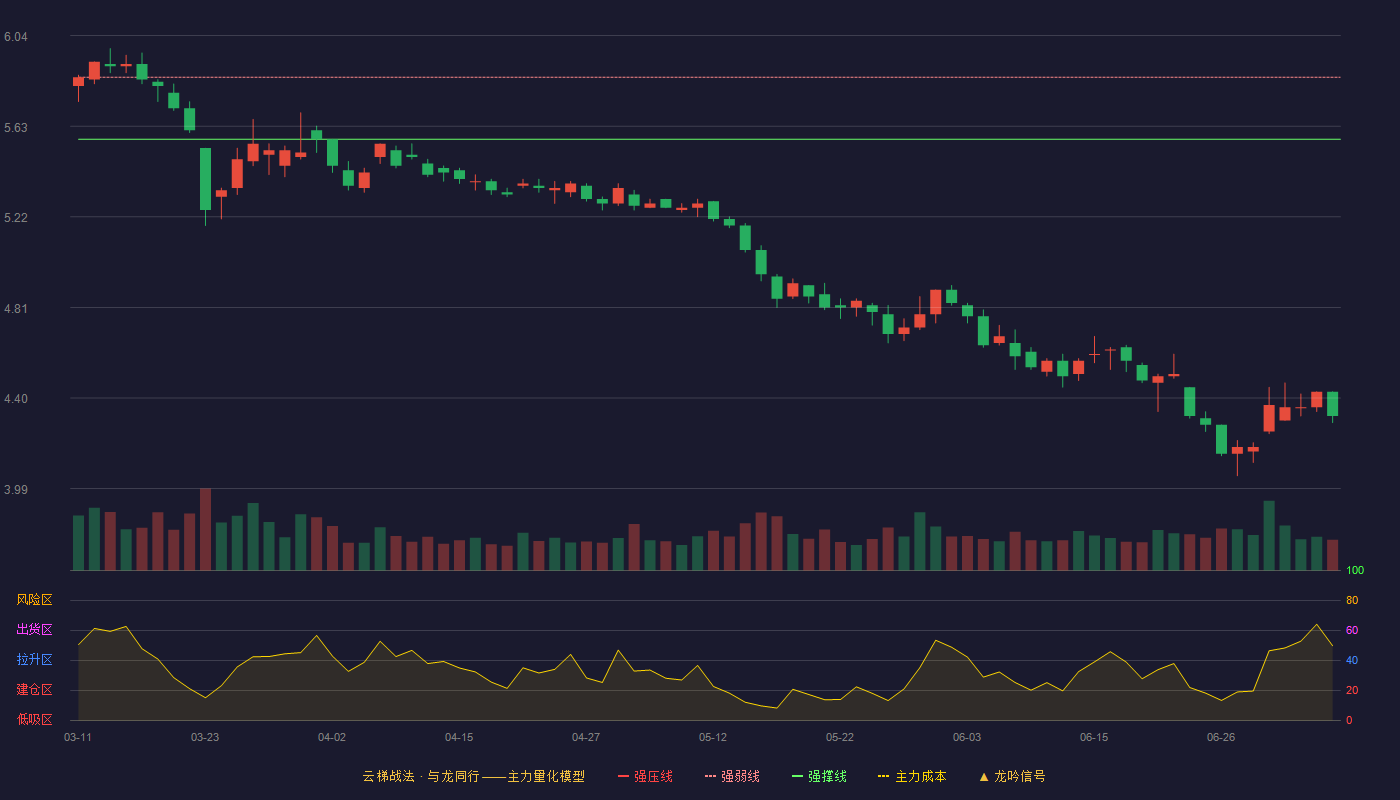
Task: Select the 06-26 date axis marker
Action: click(1221, 737)
